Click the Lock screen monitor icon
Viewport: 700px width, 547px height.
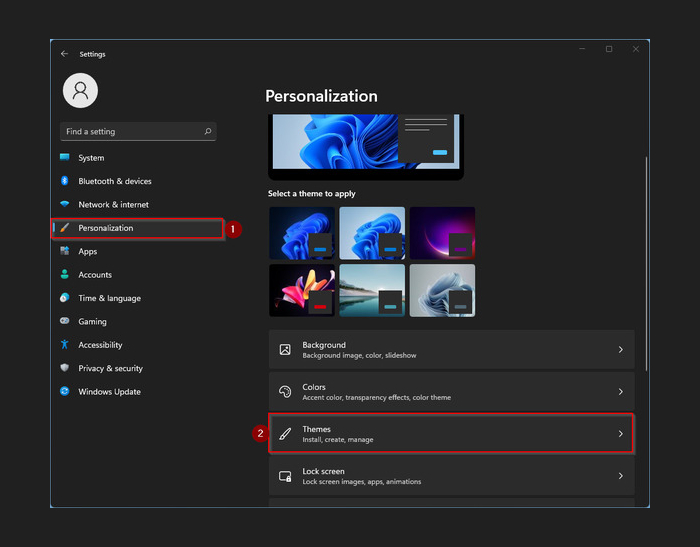click(285, 476)
